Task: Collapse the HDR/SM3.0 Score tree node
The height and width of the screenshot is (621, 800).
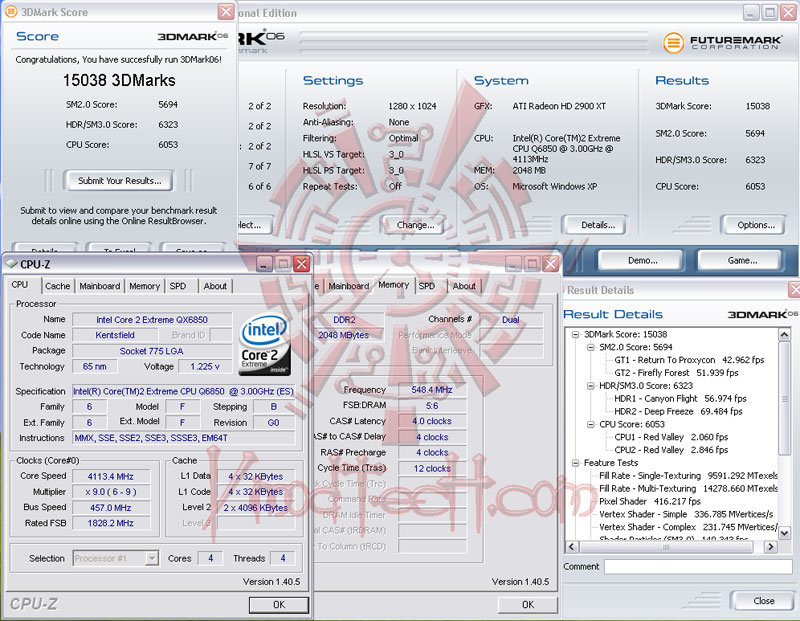Action: coord(591,386)
